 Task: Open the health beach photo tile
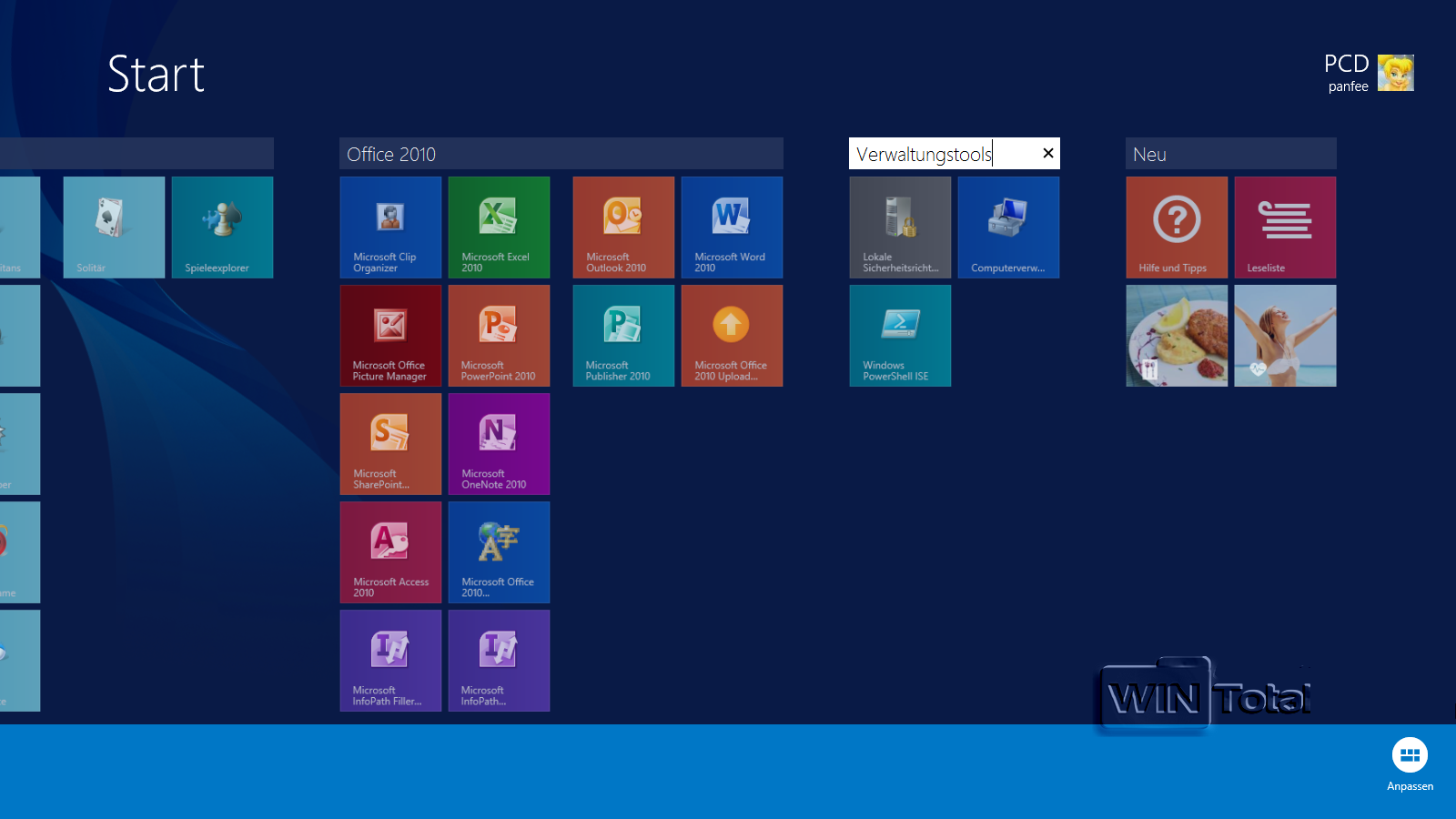coord(1285,336)
